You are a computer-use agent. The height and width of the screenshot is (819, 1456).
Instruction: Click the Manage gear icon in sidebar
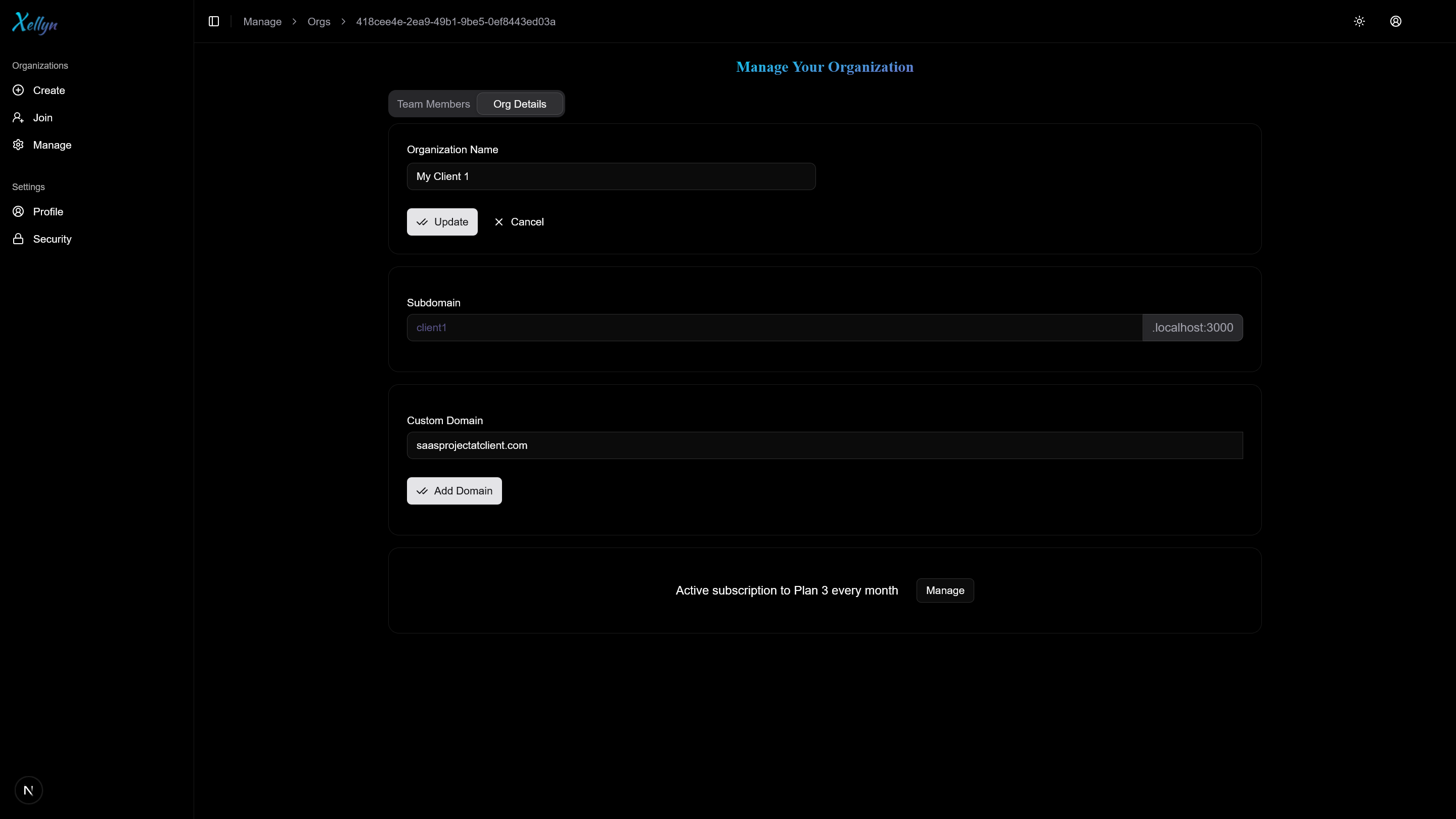[18, 145]
